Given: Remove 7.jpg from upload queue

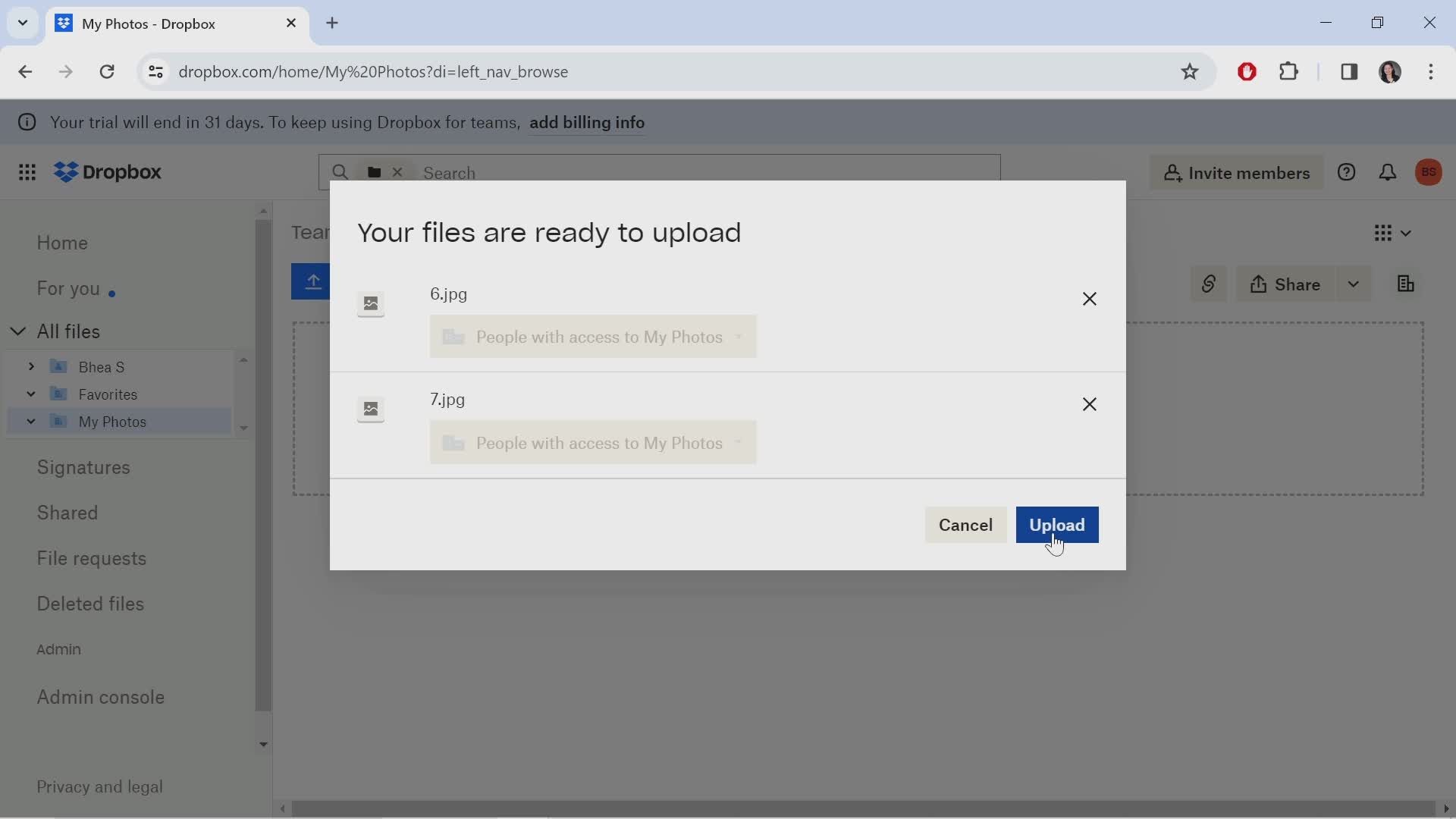Looking at the screenshot, I should (x=1089, y=404).
